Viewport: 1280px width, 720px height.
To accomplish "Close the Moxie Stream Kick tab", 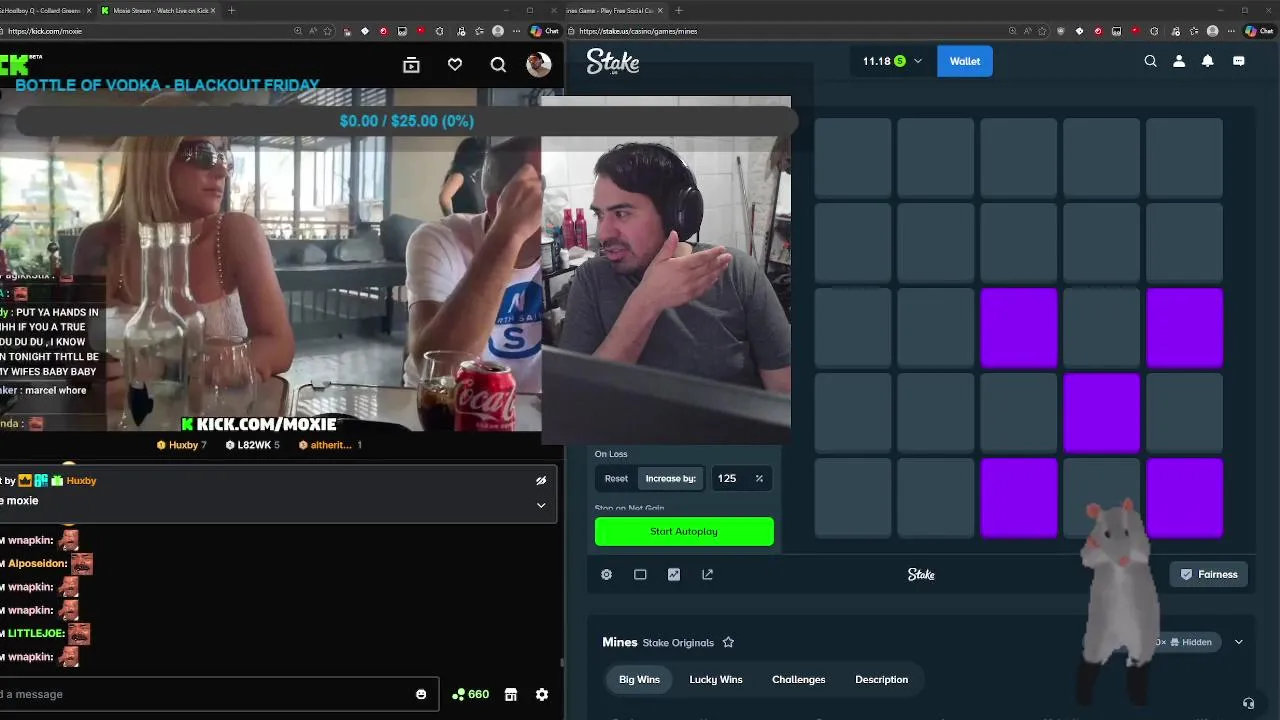I will 213,10.
